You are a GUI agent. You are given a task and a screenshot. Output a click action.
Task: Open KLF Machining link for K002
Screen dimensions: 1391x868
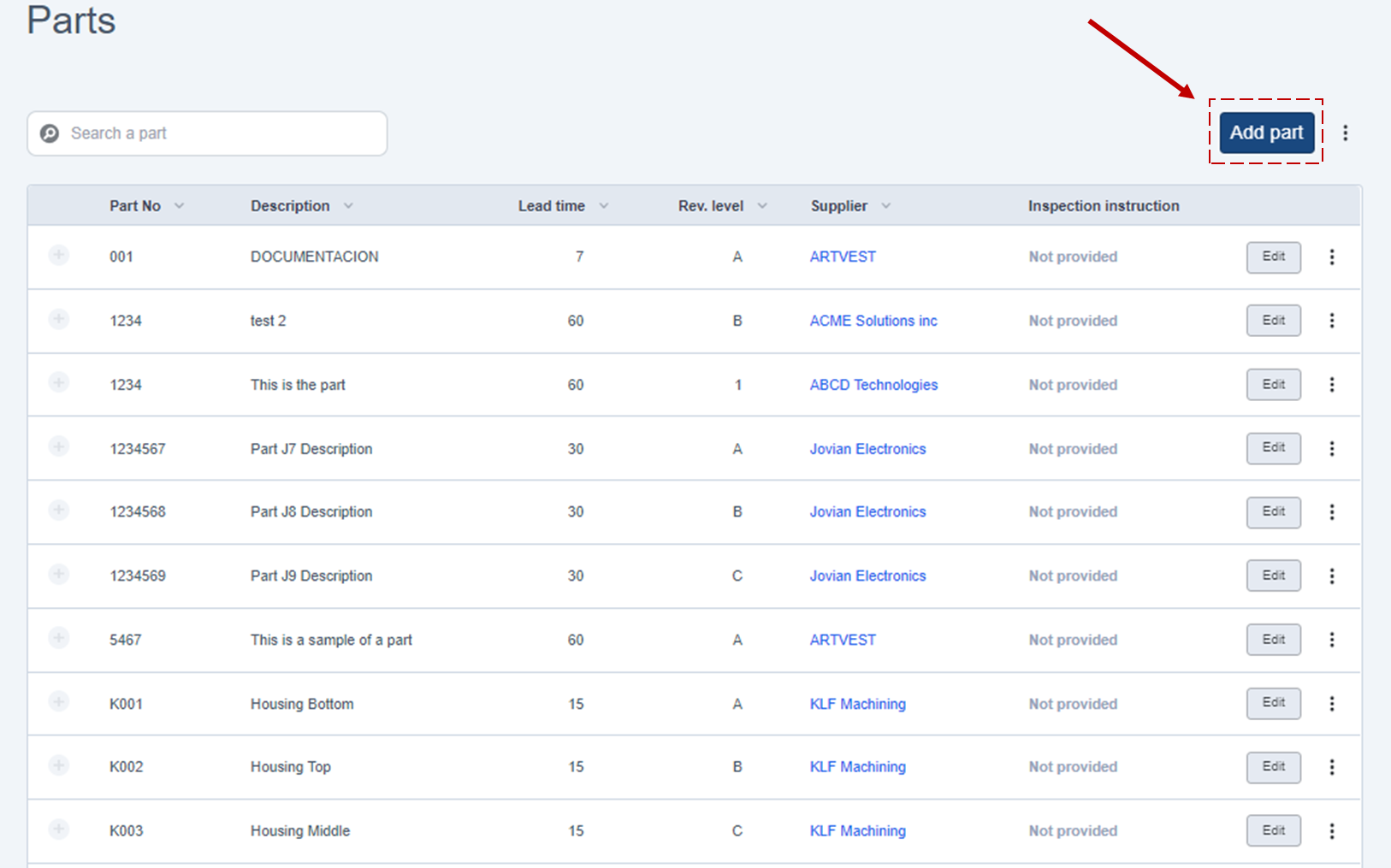(x=857, y=767)
